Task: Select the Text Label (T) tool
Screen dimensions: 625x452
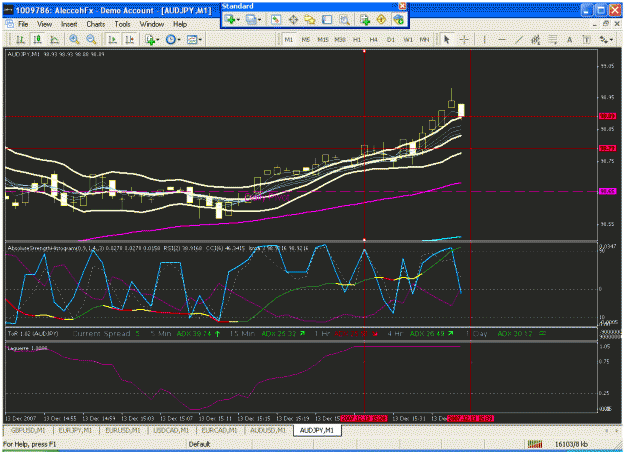Action: [x=586, y=39]
